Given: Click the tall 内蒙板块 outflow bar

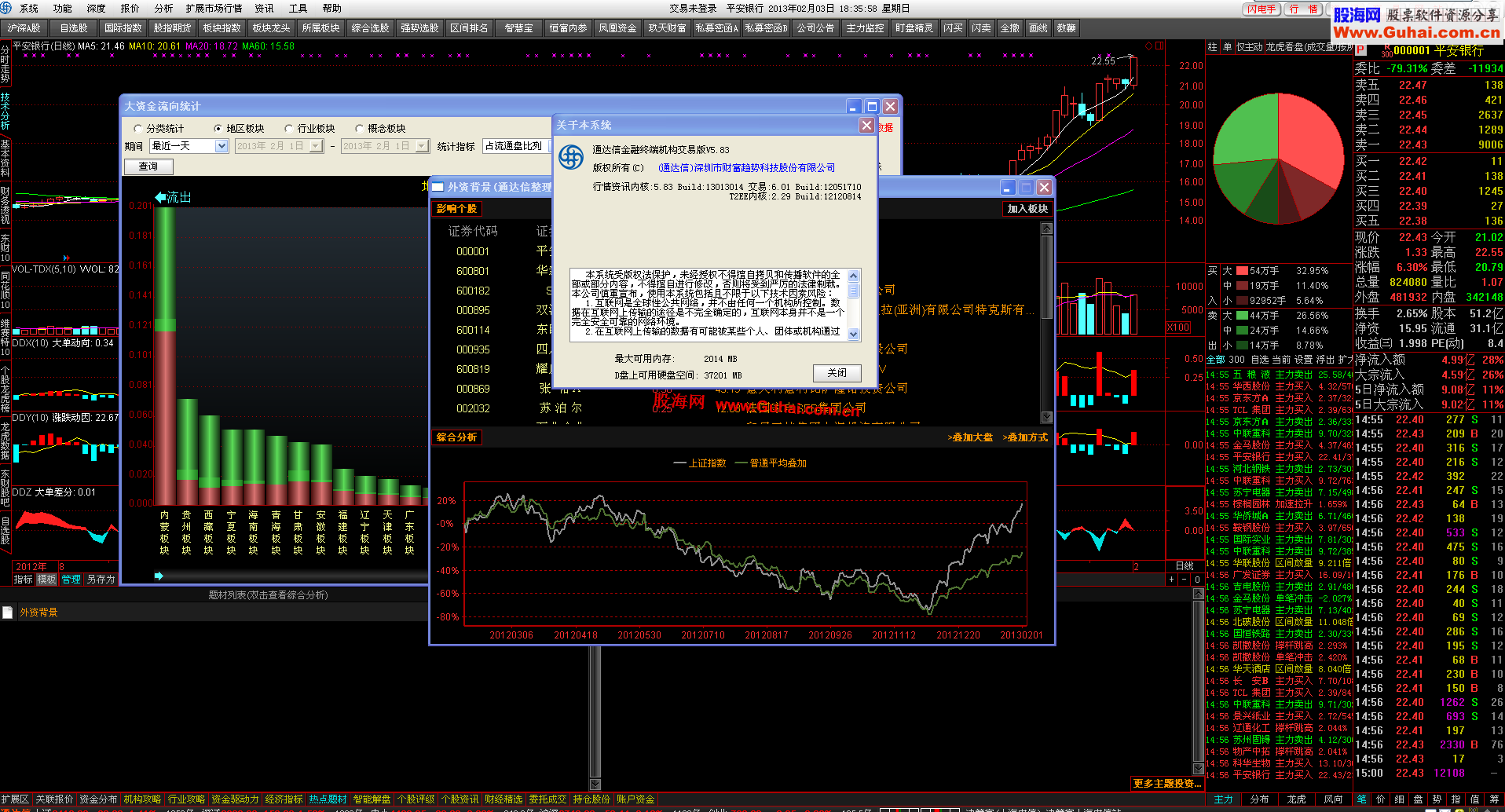Looking at the screenshot, I should (165, 355).
